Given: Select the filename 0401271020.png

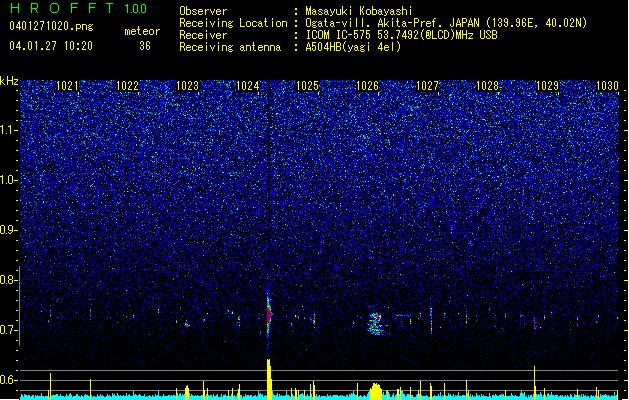Looking at the screenshot, I should tap(51, 26).
